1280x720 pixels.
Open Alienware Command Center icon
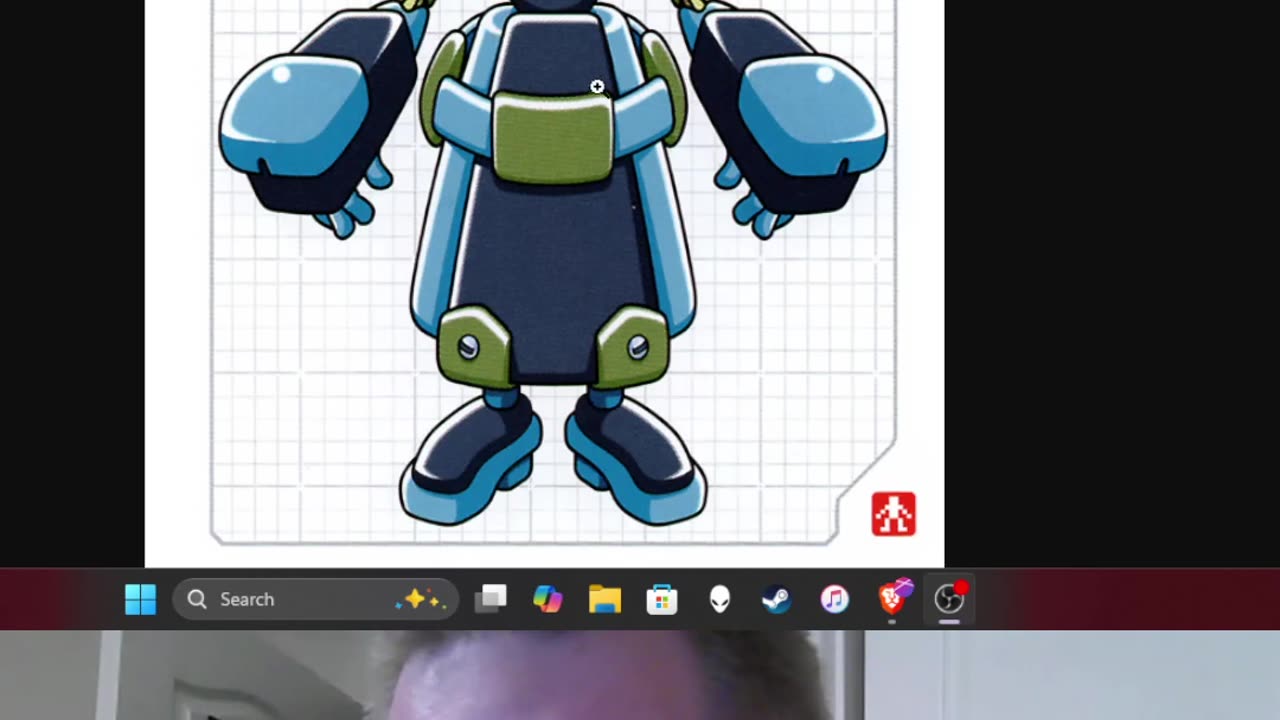(x=720, y=599)
